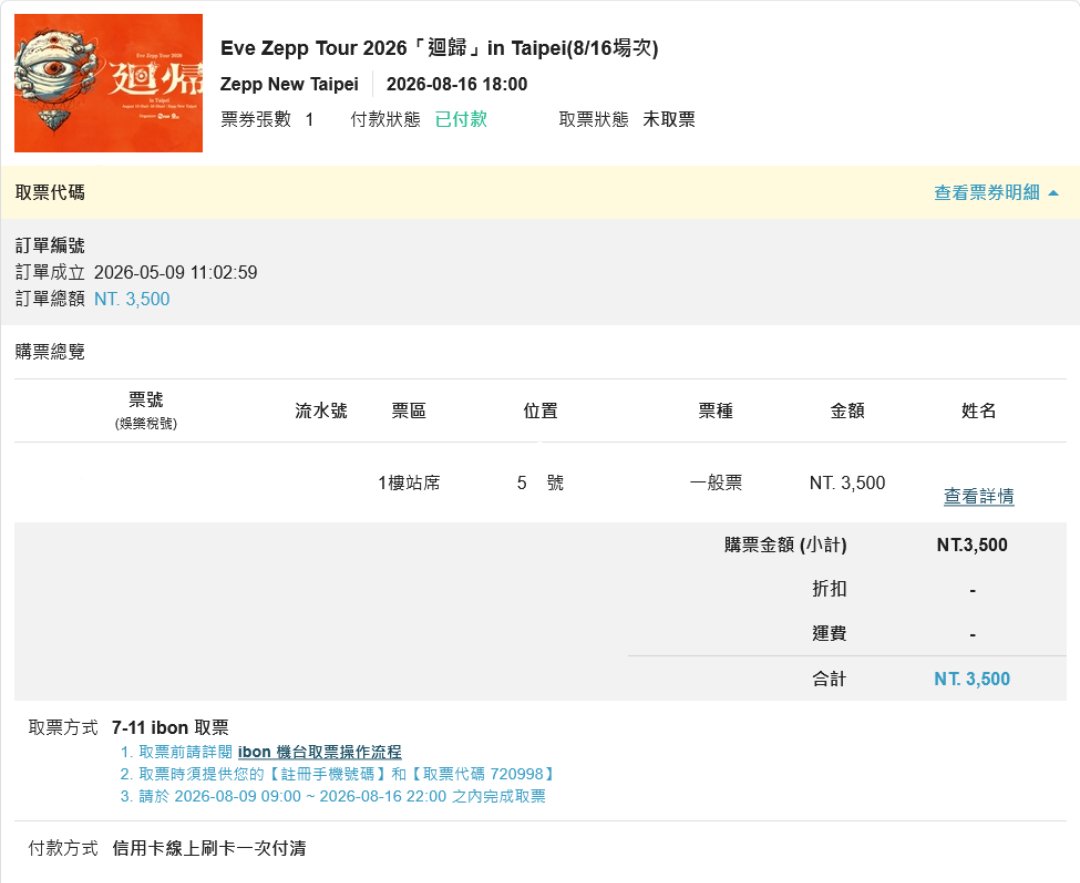Click the order time 2026-05-09 11:02:59
The height and width of the screenshot is (883, 1080).
click(x=176, y=273)
